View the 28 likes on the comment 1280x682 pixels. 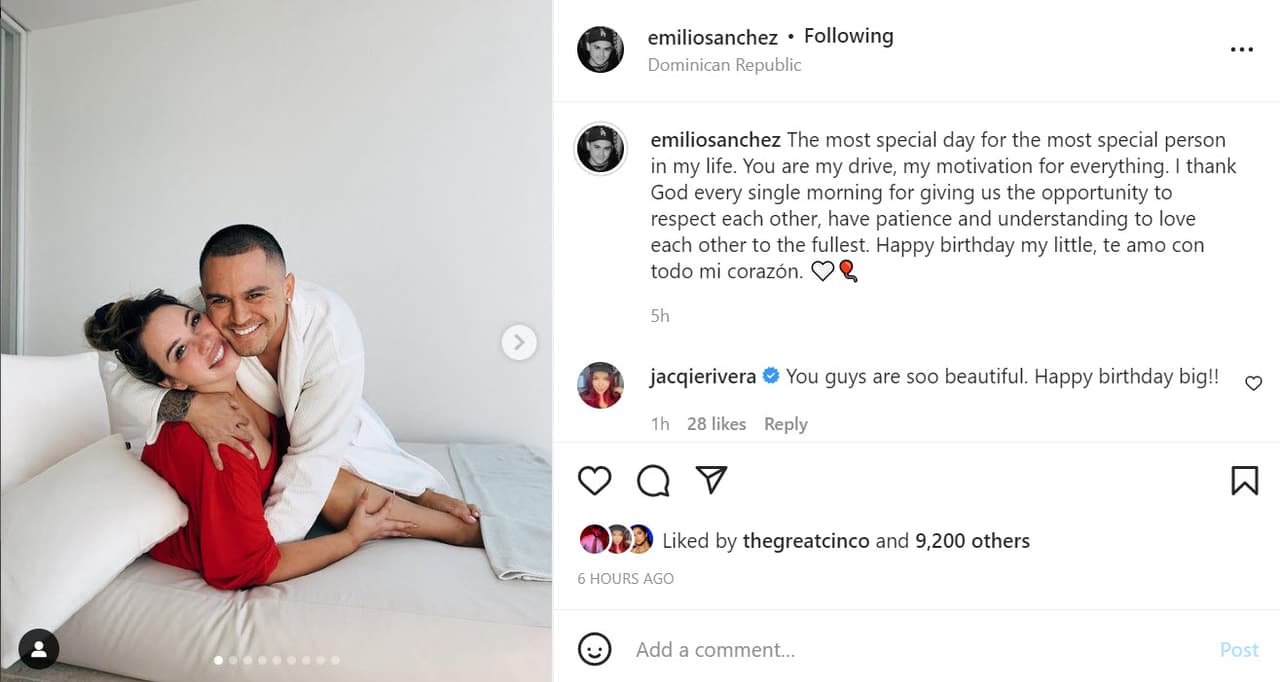coord(716,424)
